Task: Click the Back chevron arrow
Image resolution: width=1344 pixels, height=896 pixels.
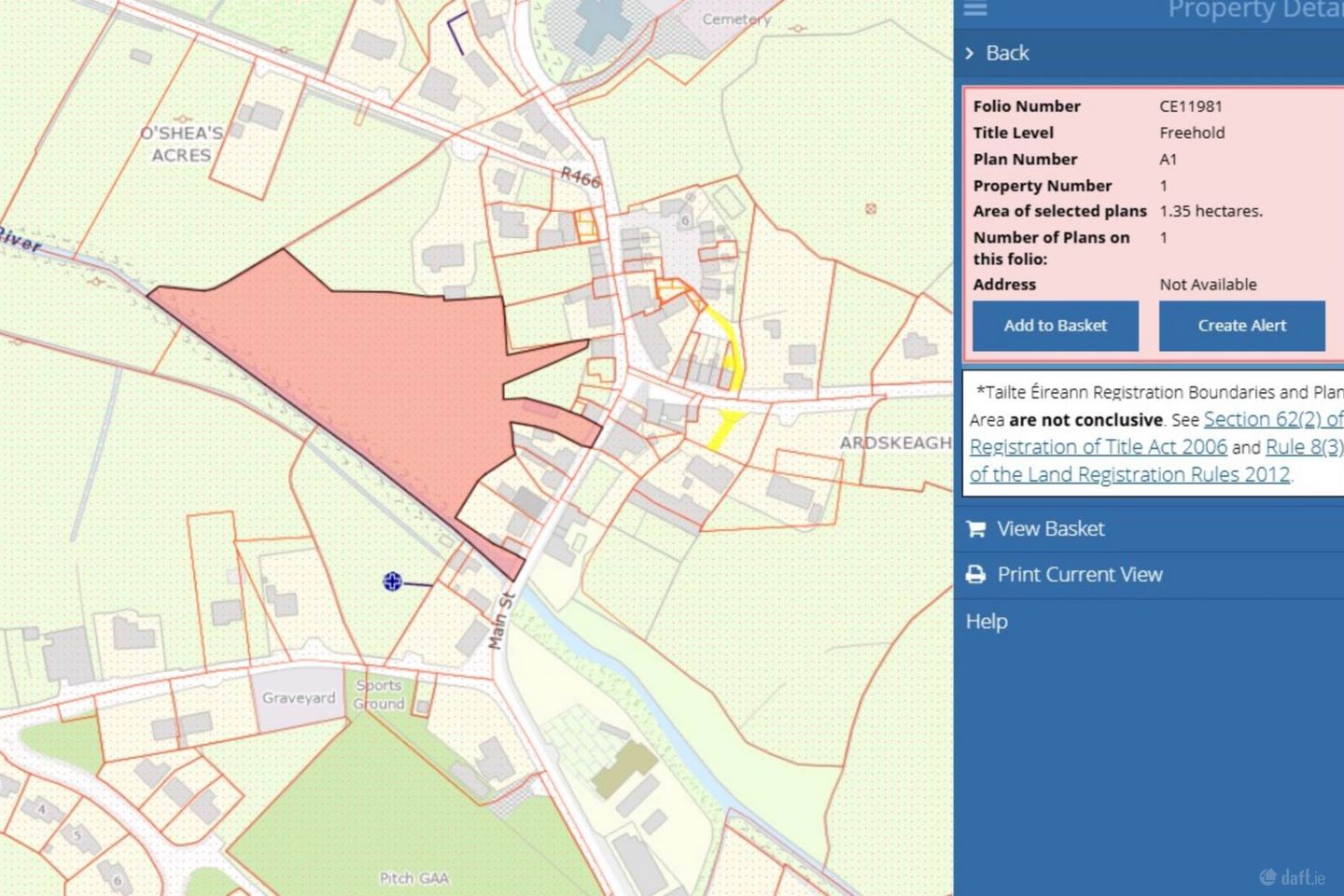Action: click(970, 53)
